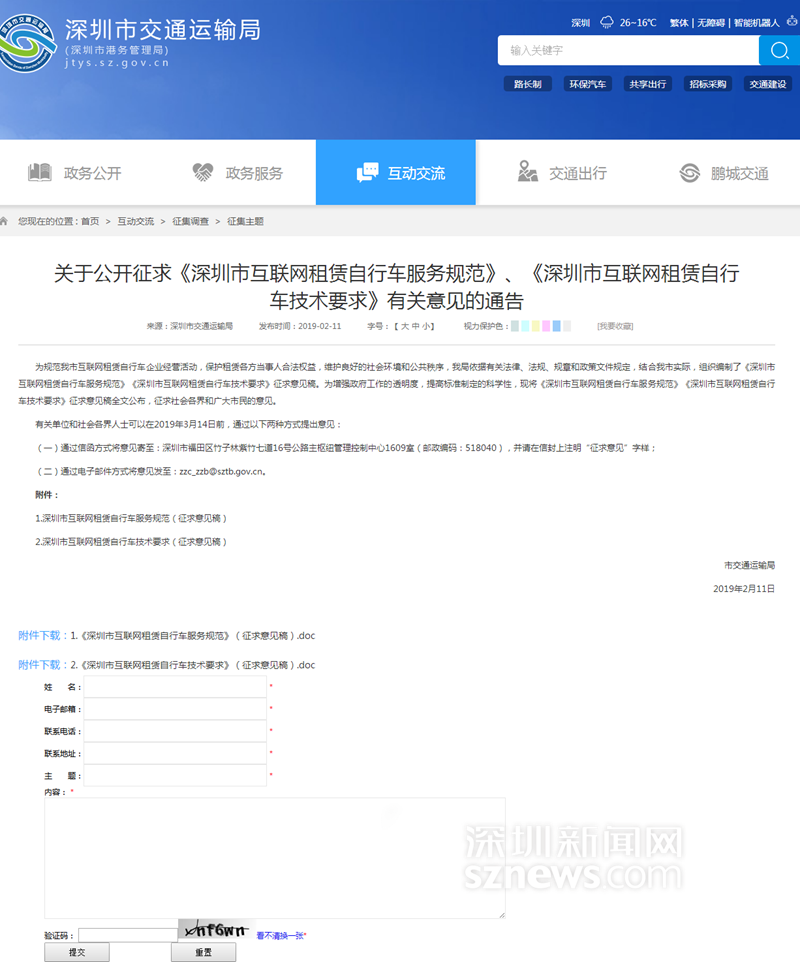The width and height of the screenshot is (800, 962).
Task: Click the map pin icon beside 交通出行
Action: (528, 173)
